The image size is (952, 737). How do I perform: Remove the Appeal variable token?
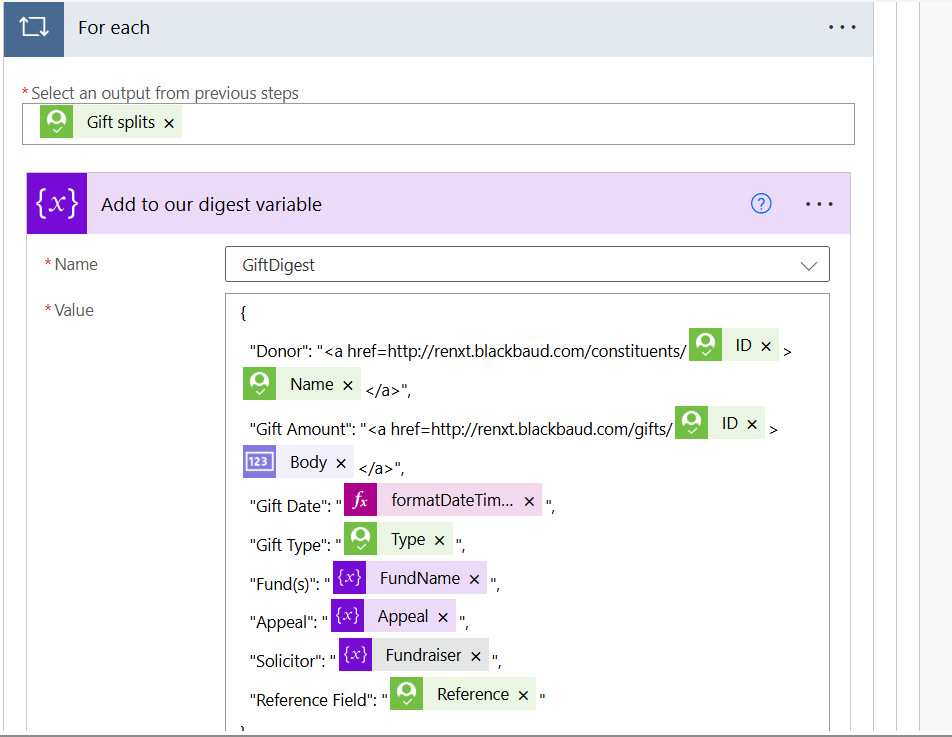443,617
